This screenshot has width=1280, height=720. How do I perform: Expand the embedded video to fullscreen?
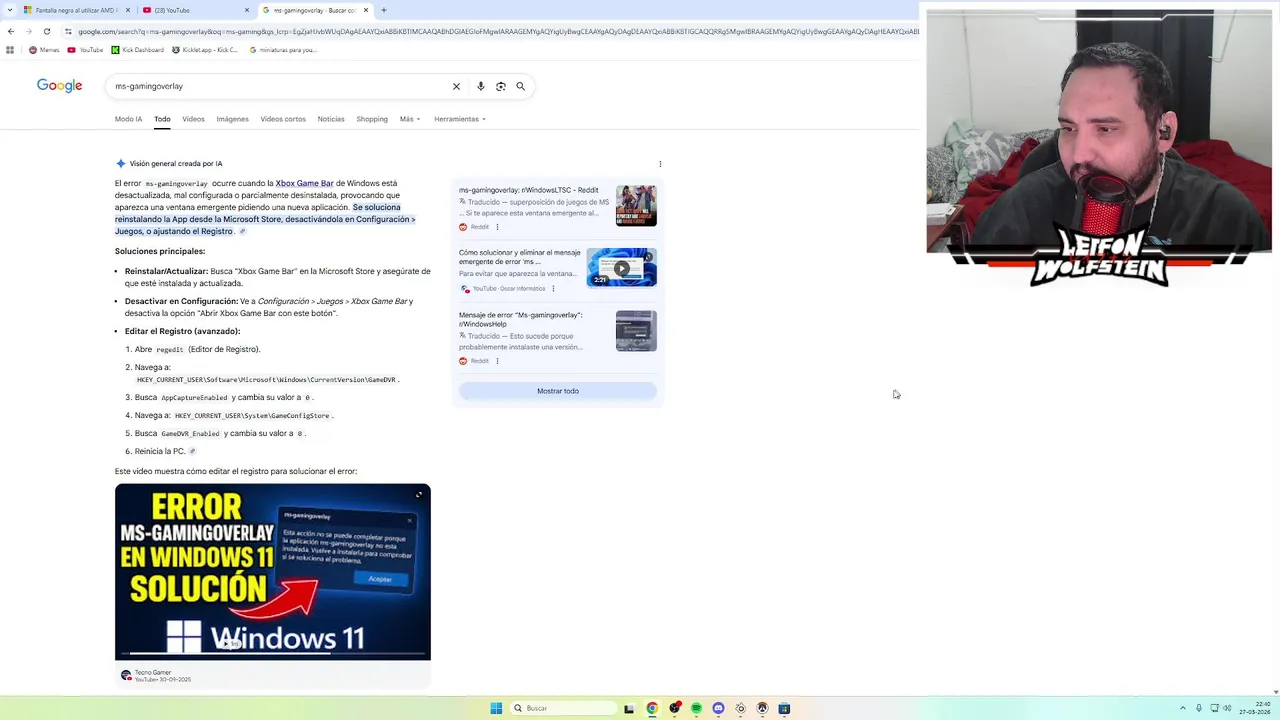click(419, 494)
